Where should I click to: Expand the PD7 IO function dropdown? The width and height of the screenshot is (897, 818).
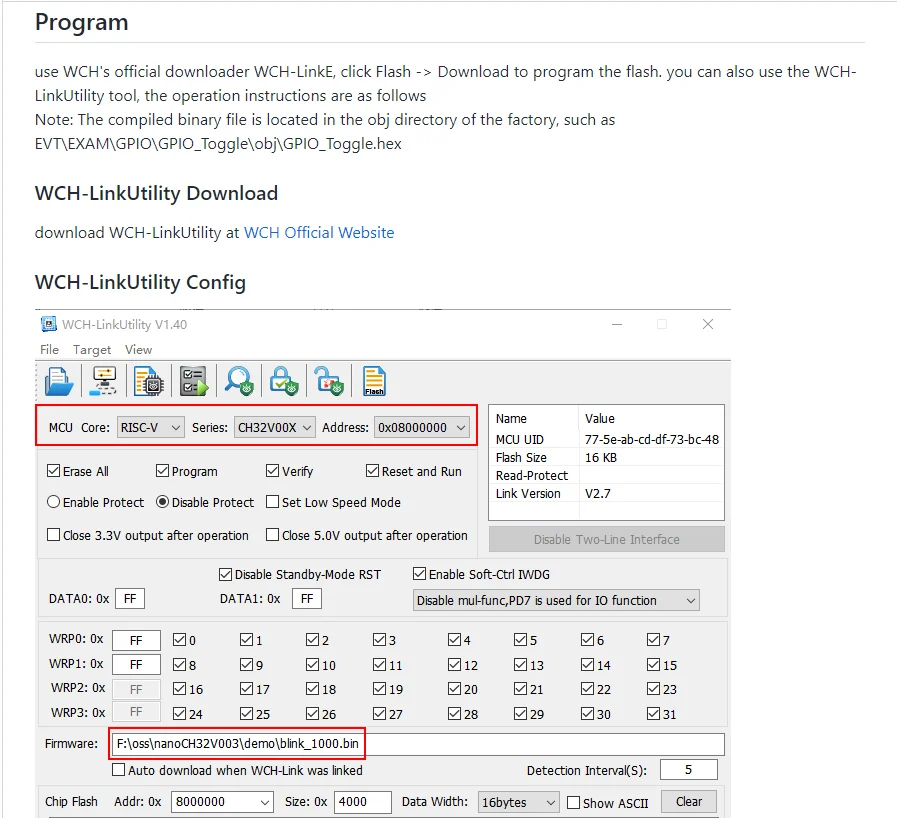pyautogui.click(x=556, y=601)
